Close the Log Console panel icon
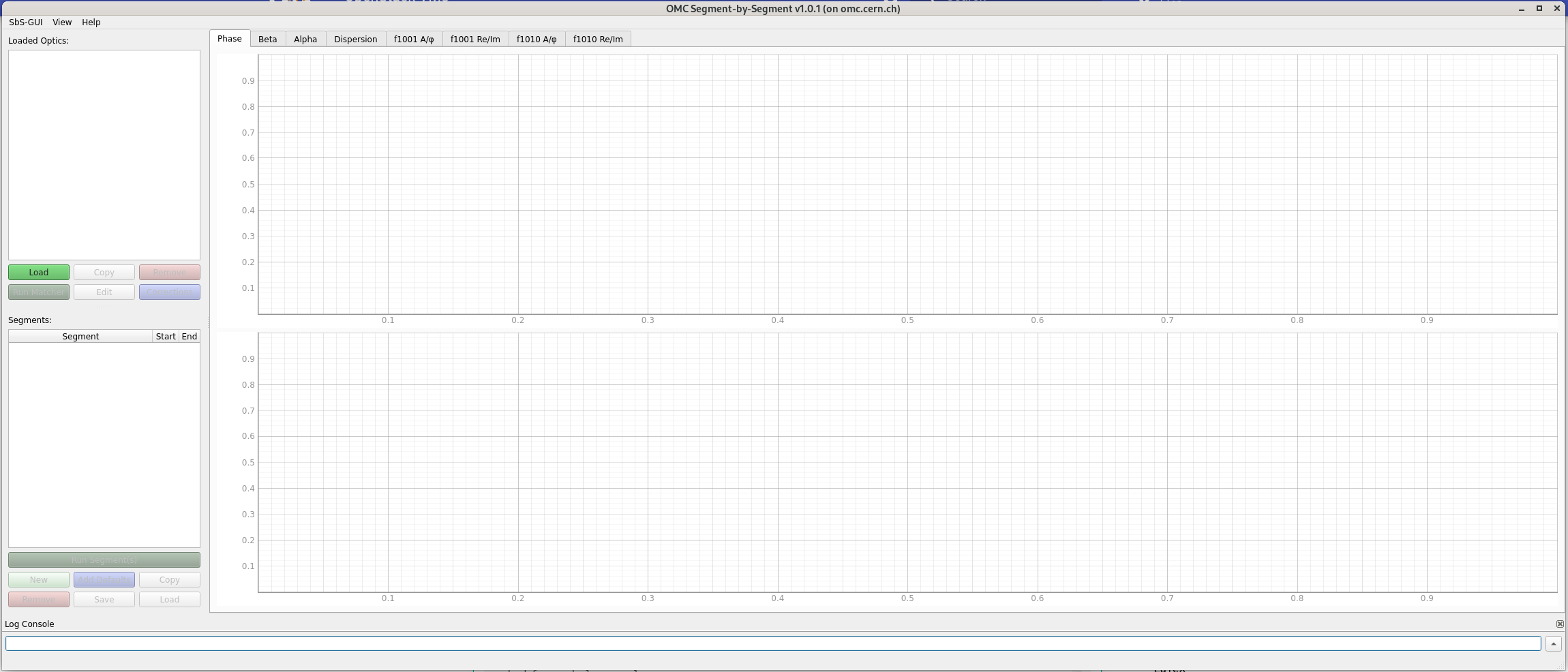The height and width of the screenshot is (672, 1568). pos(1559,624)
